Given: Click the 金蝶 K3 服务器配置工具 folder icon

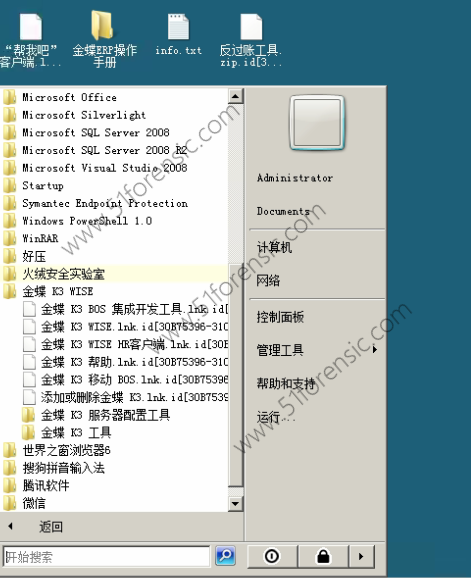Looking at the screenshot, I should tap(28, 415).
